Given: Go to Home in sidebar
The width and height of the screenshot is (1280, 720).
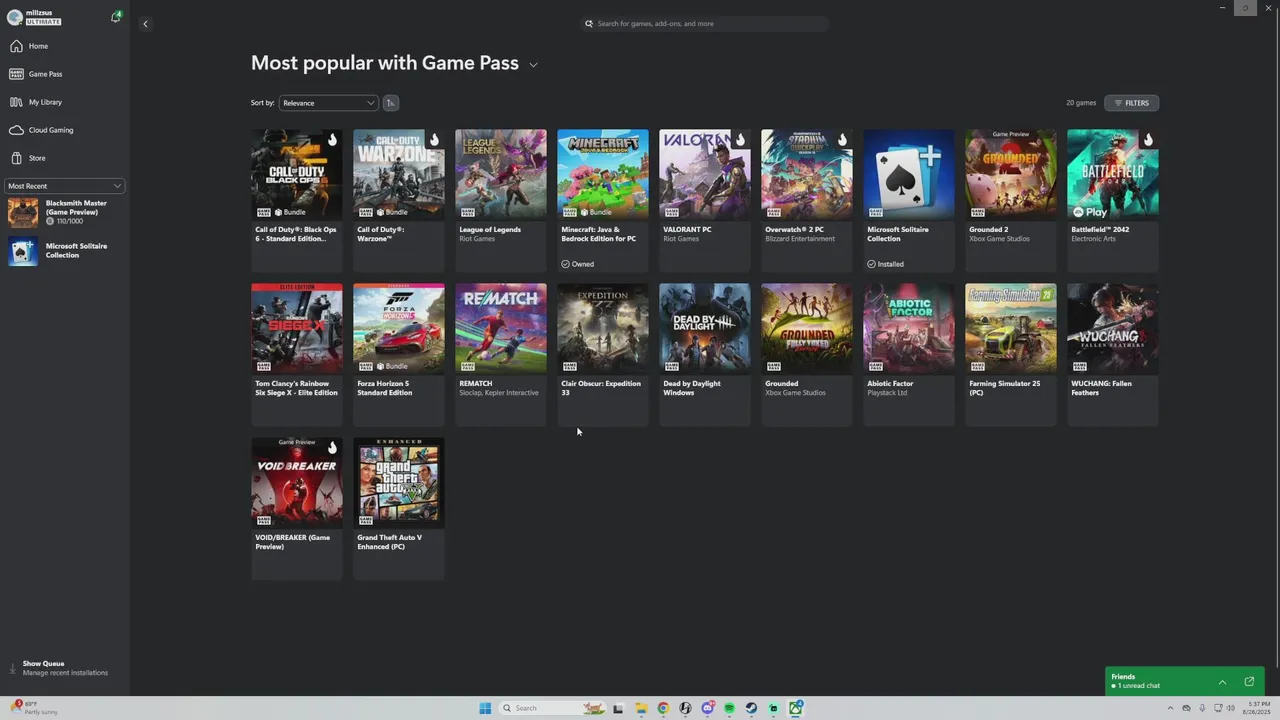Looking at the screenshot, I should click(x=64, y=46).
